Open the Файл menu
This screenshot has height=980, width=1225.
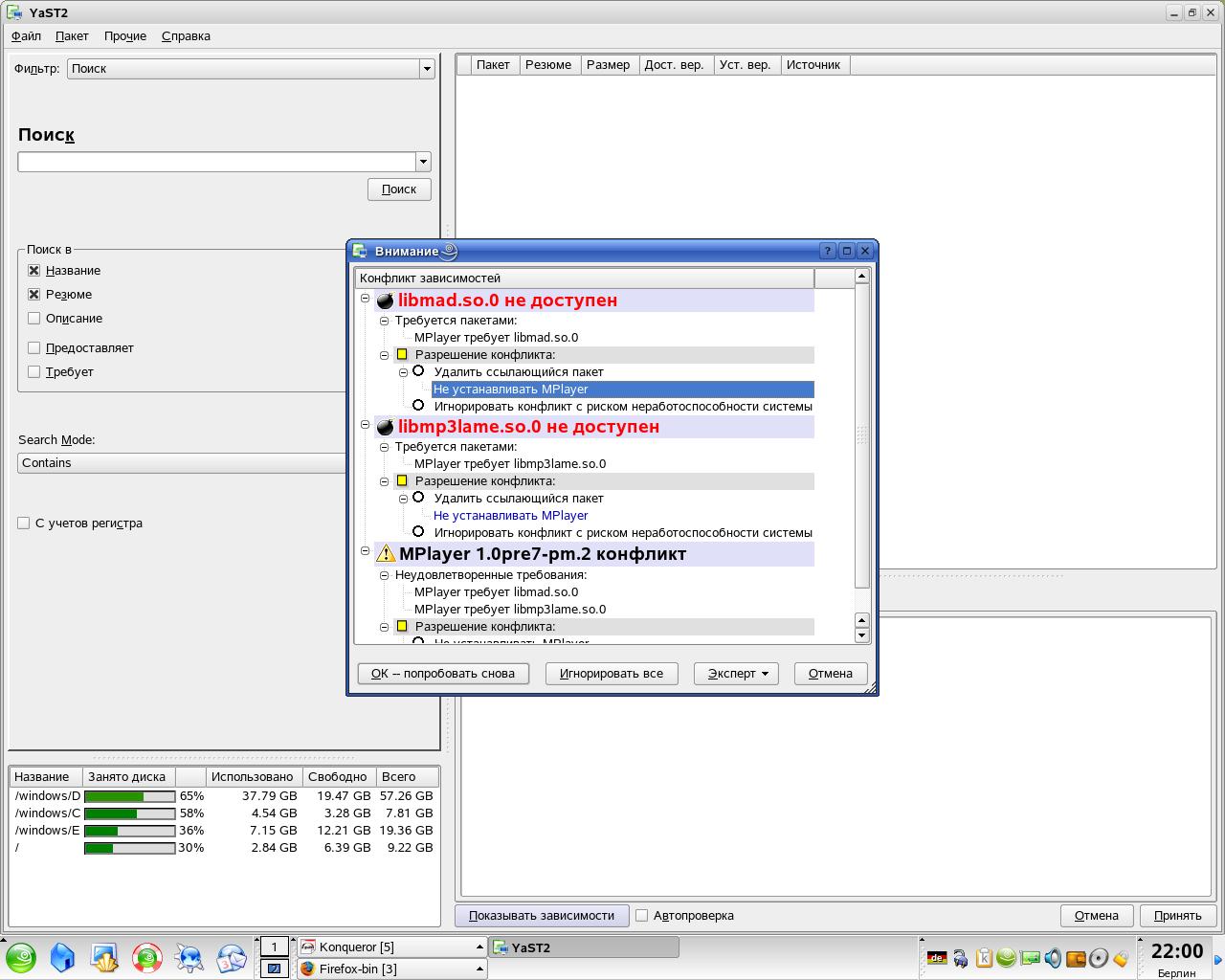pos(26,36)
